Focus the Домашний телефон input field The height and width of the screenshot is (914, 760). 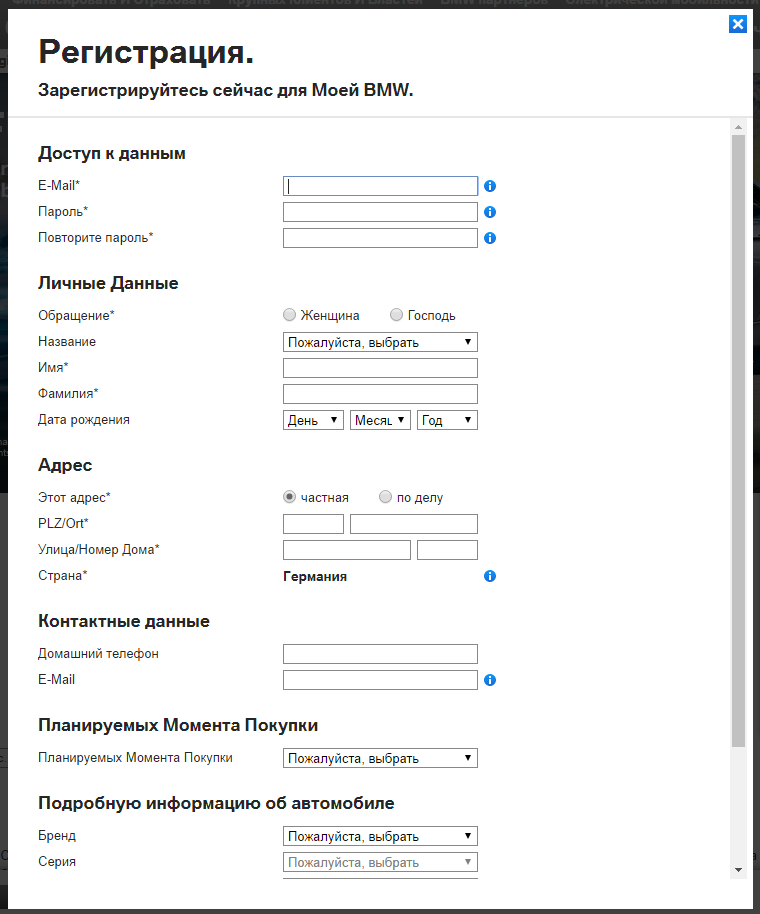pos(380,654)
